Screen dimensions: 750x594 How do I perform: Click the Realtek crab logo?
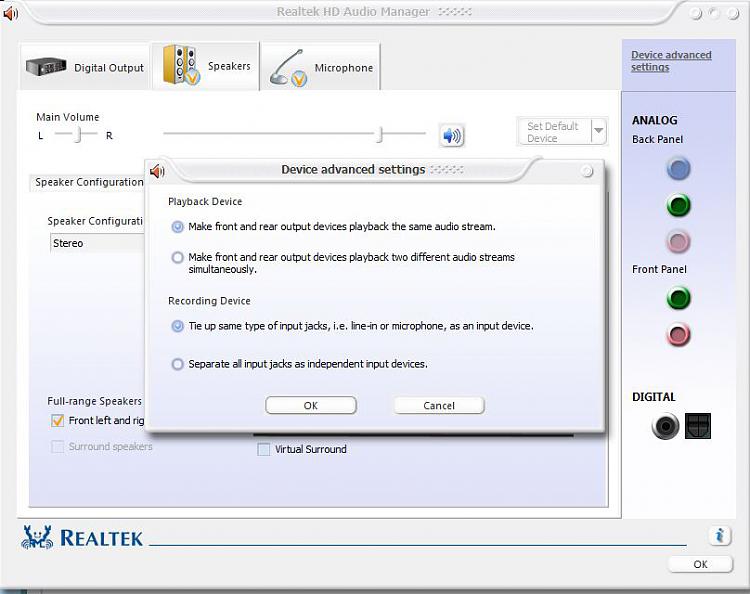[37, 538]
